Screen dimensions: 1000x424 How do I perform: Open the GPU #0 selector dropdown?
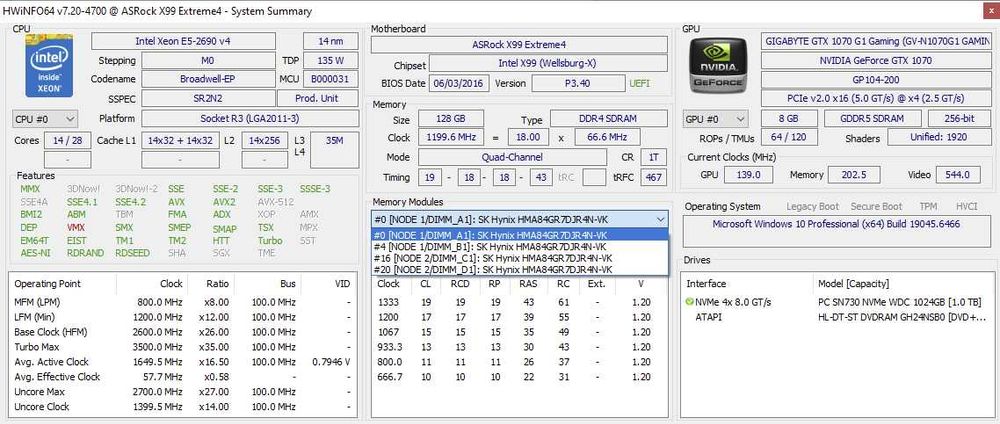coord(716,119)
